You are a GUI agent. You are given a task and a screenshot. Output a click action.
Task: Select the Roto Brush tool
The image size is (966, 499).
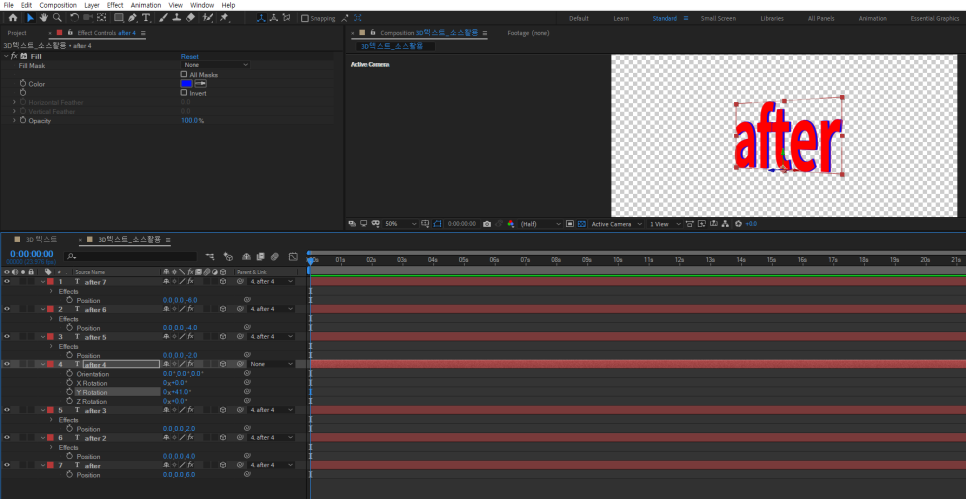tap(208, 18)
